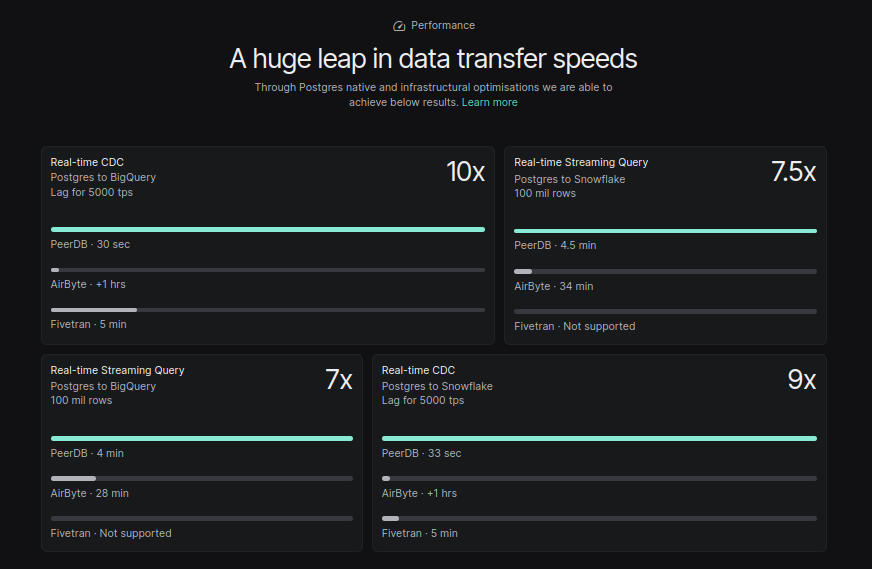Viewport: 872px width, 569px height.
Task: Click the AirByte 34 min progress bar
Action: click(665, 271)
